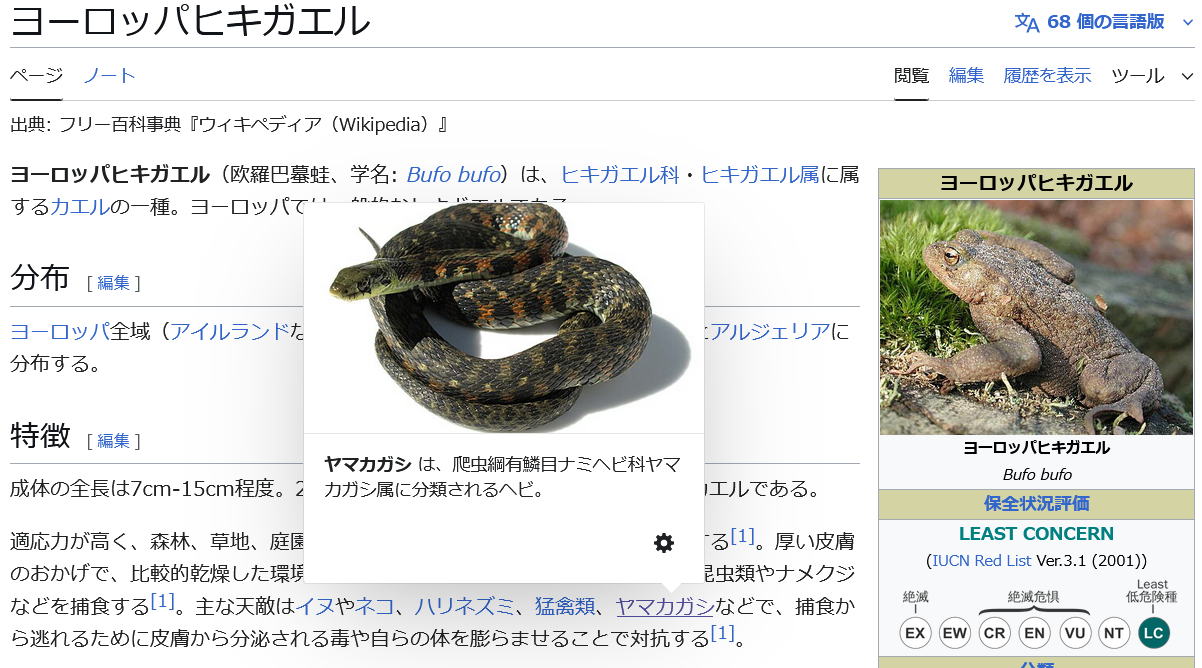Viewport: 1202px width, 668px height.
Task: Expand the ツール tools dropdown
Action: tap(1152, 76)
